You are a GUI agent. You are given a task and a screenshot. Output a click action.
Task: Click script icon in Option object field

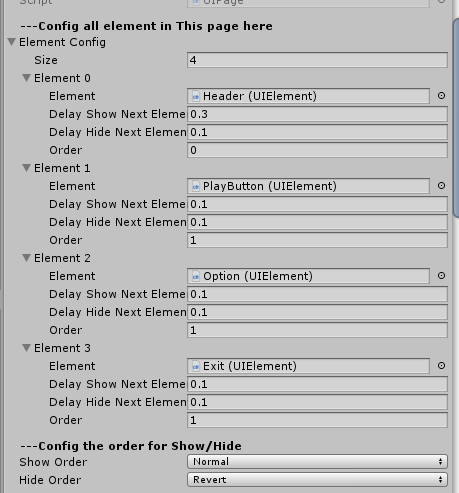(196, 276)
